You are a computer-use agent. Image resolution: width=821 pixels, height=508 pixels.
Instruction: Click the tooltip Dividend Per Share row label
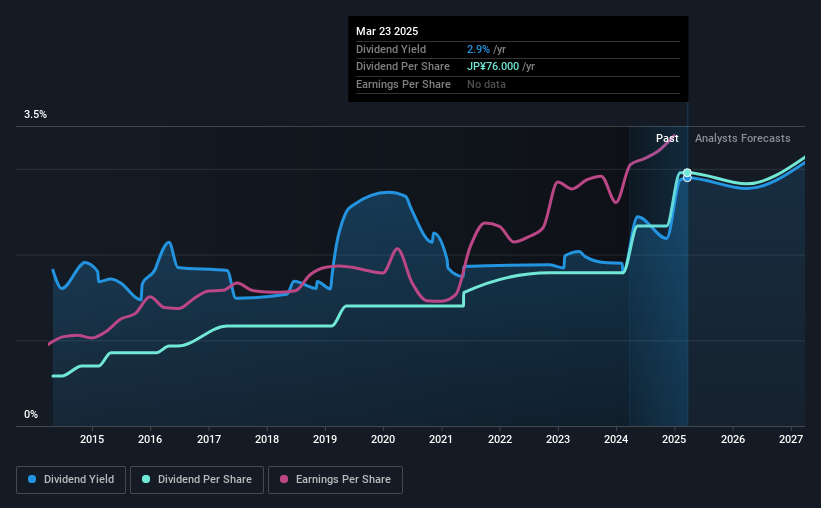[x=403, y=67]
